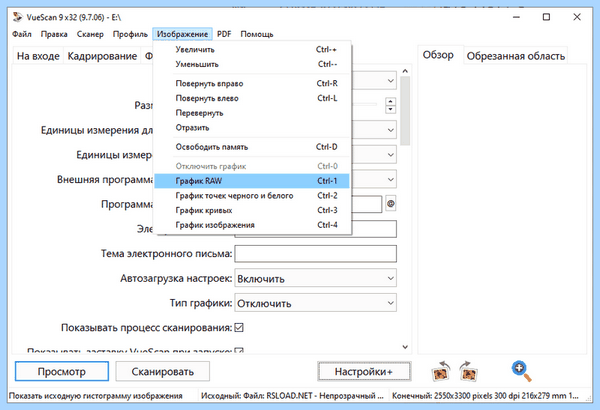600x410 pixels.
Task: Click the scrollbar up arrow
Action: pos(405,71)
